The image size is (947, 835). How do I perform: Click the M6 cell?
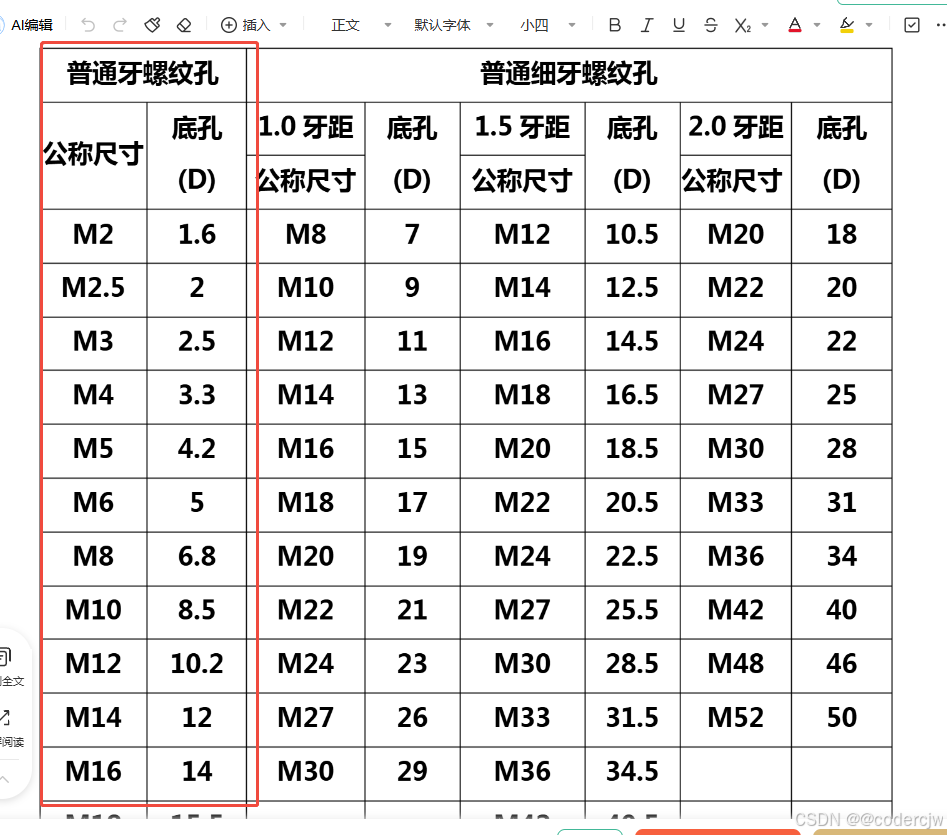[94, 503]
